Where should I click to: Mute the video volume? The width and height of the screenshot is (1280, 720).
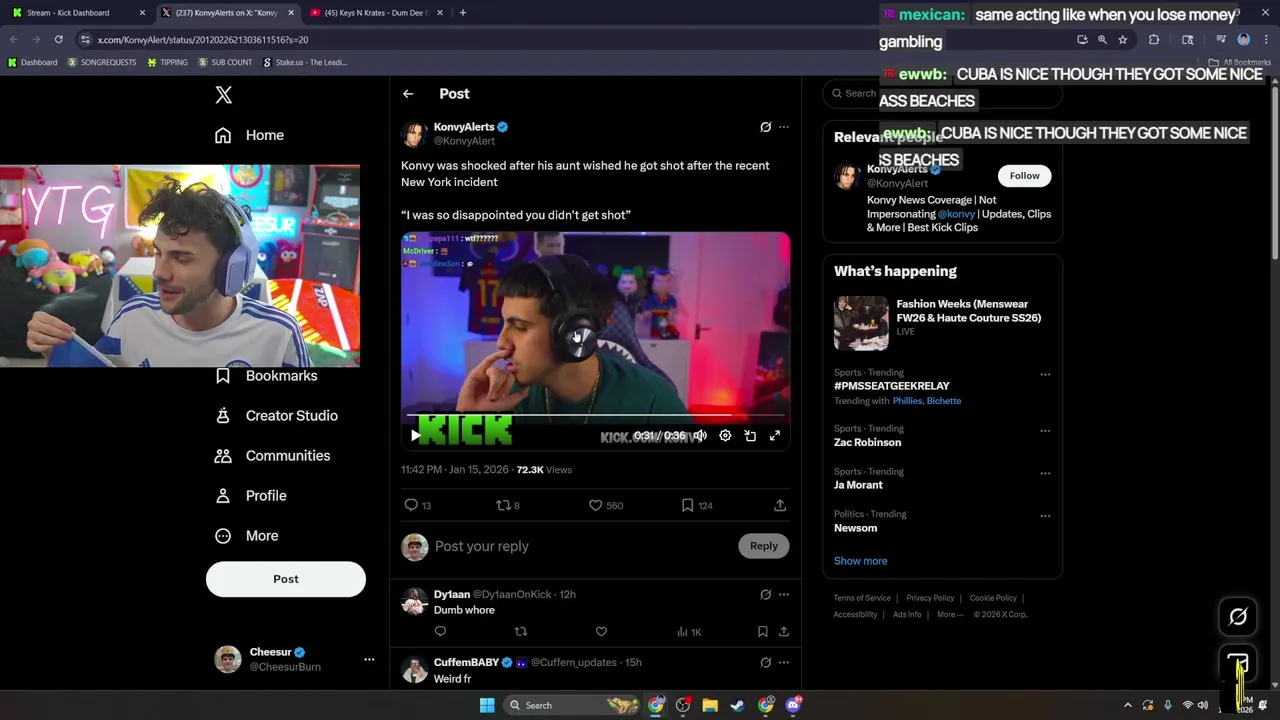click(x=700, y=436)
